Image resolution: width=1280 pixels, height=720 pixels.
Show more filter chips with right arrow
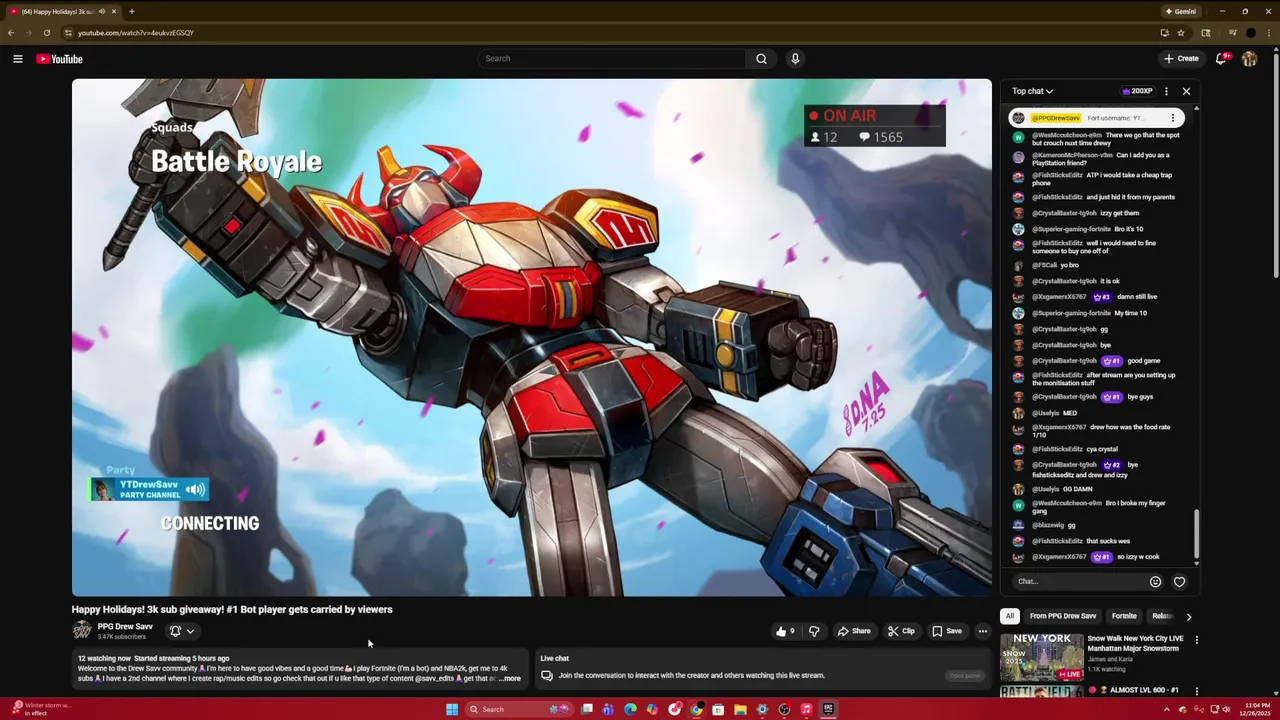[x=1188, y=617]
